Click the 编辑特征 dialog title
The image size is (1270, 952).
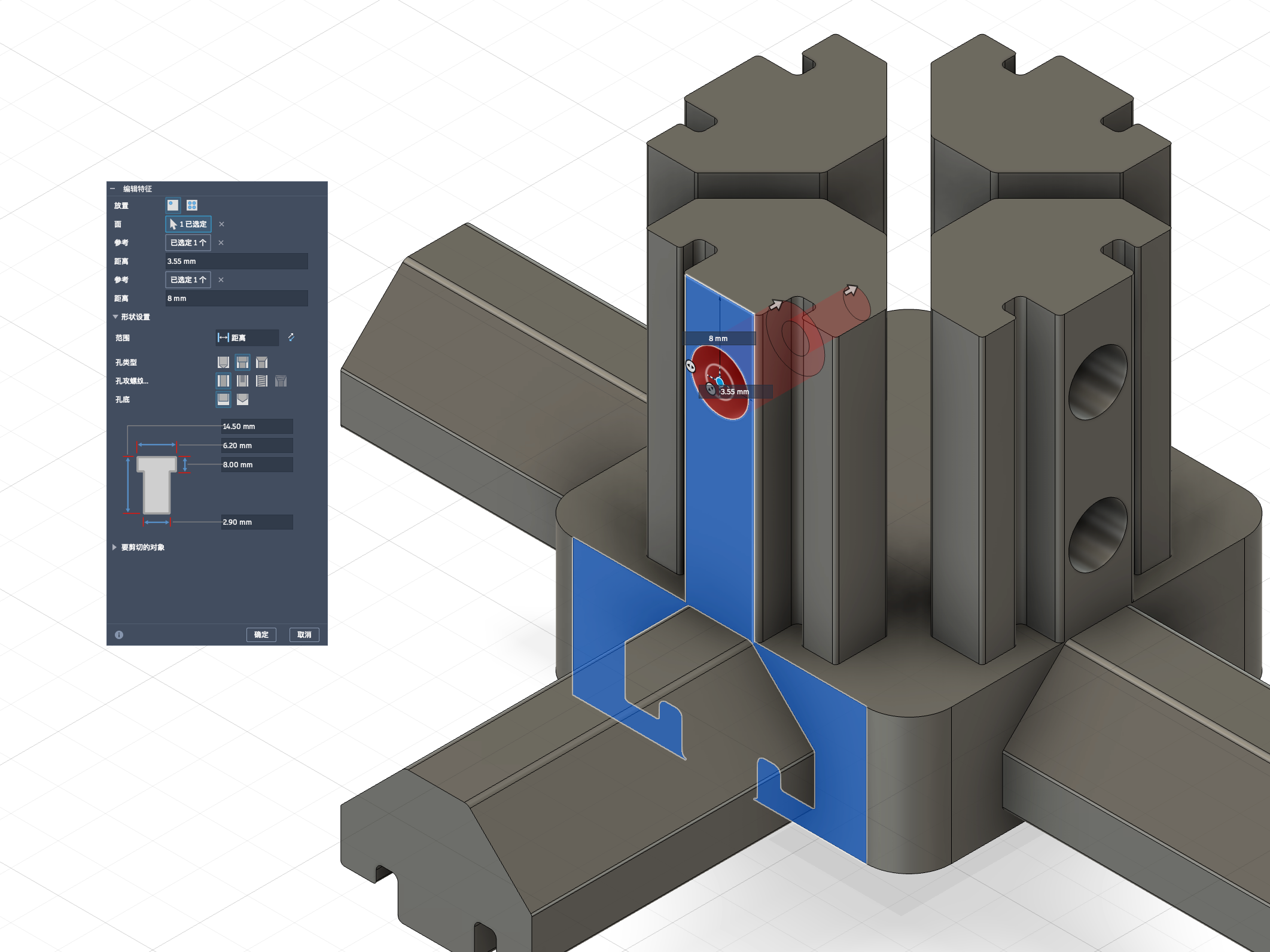[x=138, y=189]
